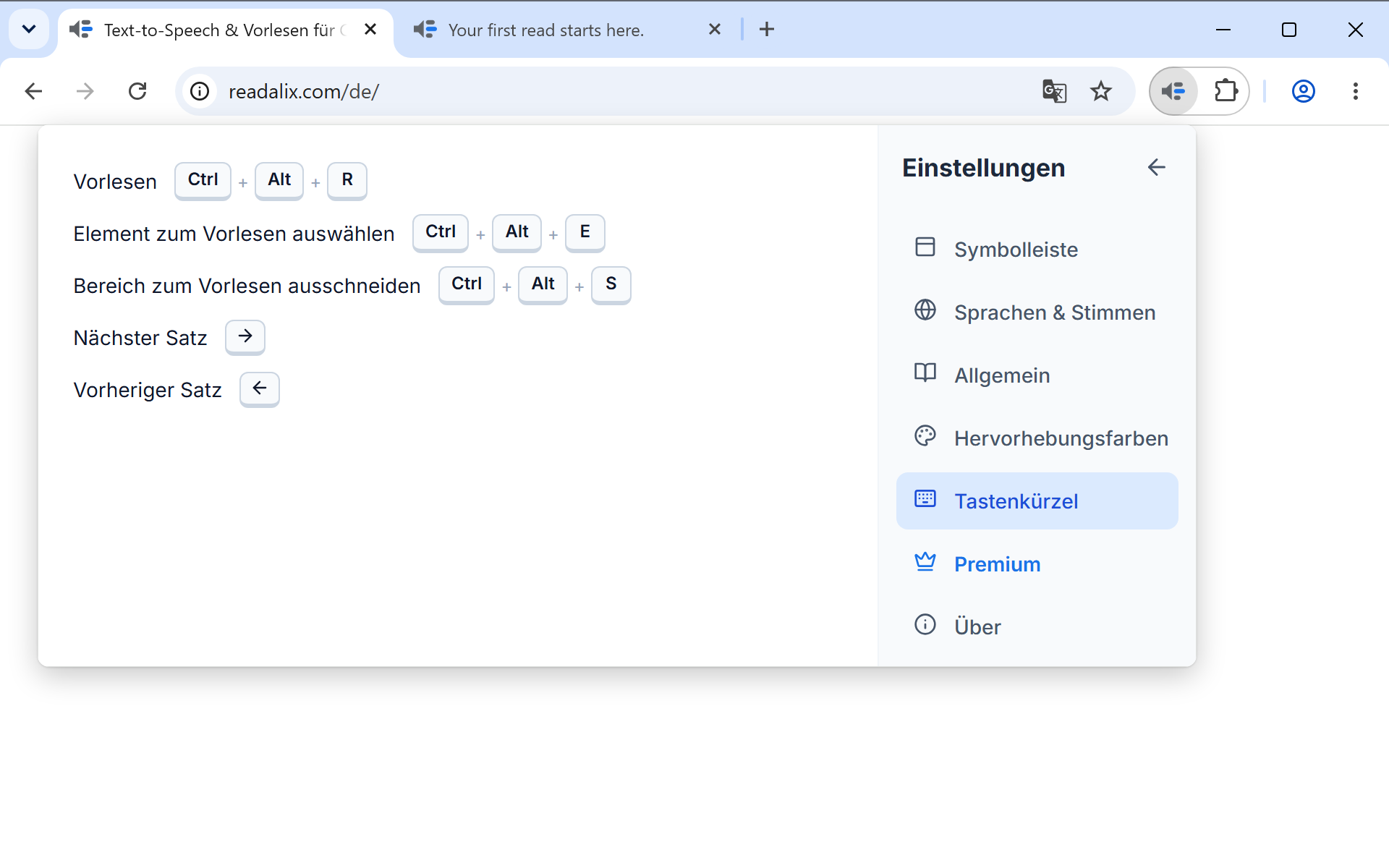Click the 'Vorlesen' shortcut label
1389x868 pixels.
coord(115,182)
